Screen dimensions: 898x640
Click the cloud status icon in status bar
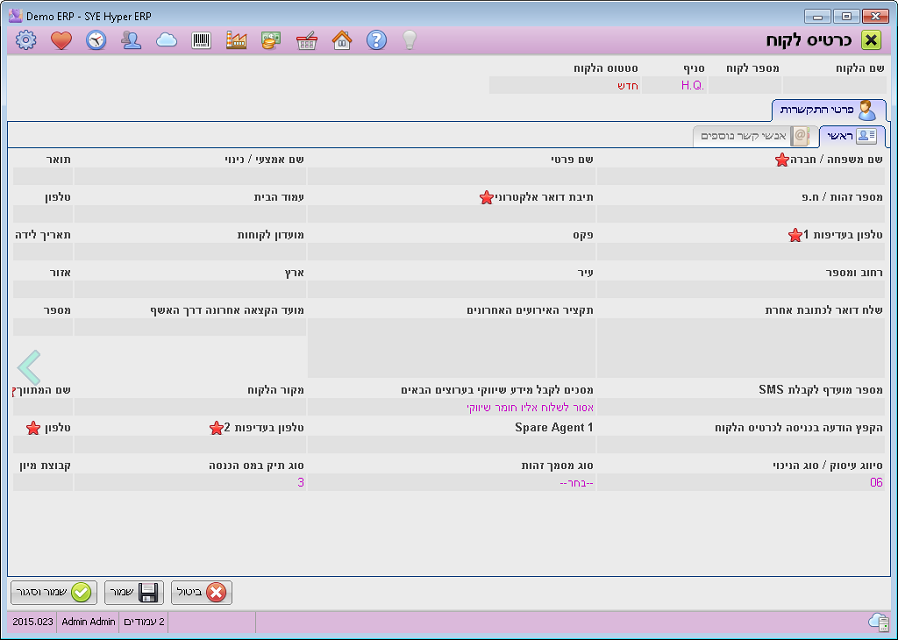tap(878, 621)
